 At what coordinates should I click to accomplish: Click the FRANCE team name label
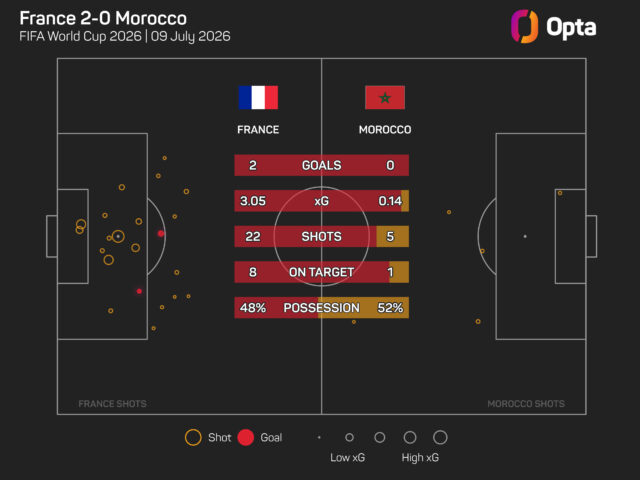point(258,130)
